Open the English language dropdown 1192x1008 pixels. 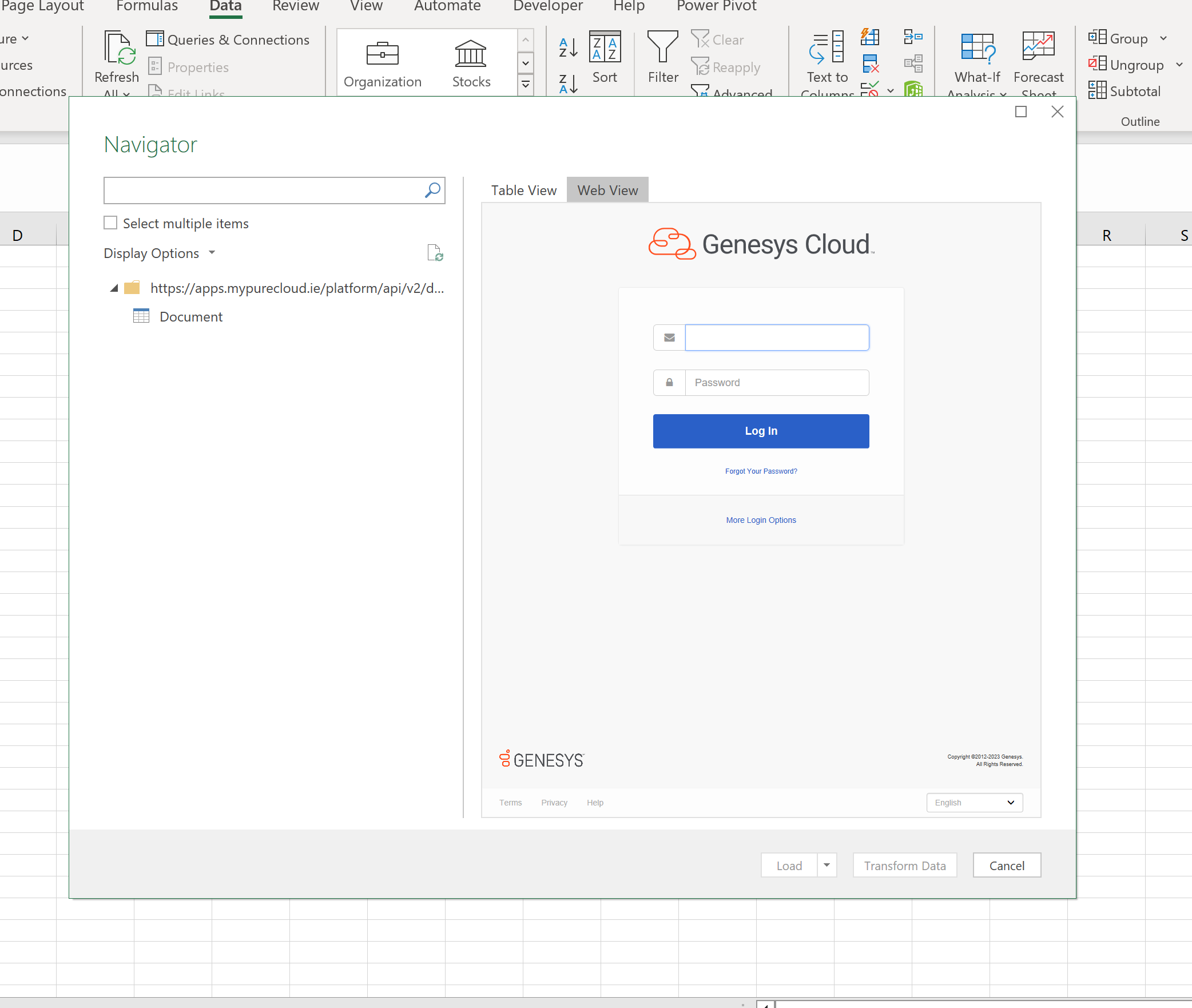tap(974, 803)
